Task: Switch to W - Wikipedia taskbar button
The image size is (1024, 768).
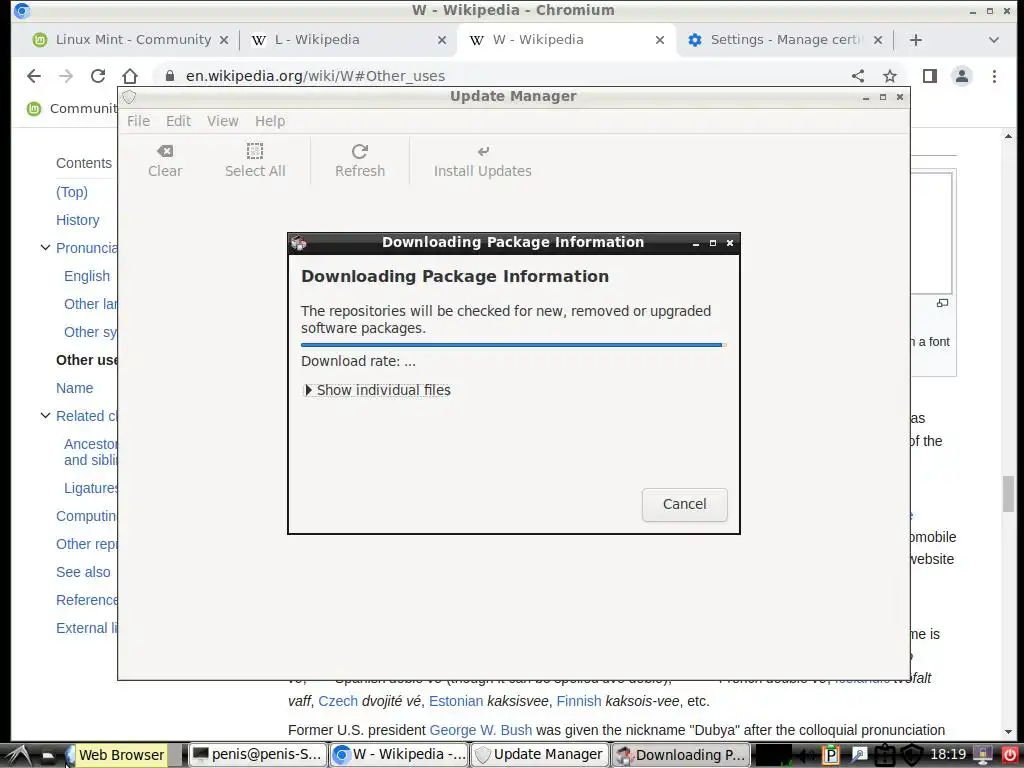Action: pos(399,755)
